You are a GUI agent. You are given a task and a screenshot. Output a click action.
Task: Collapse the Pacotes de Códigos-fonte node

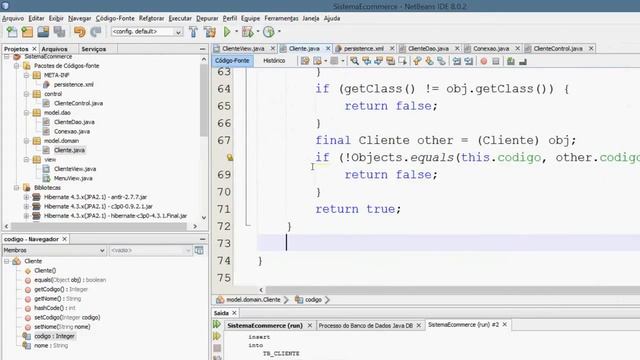pos(17,66)
